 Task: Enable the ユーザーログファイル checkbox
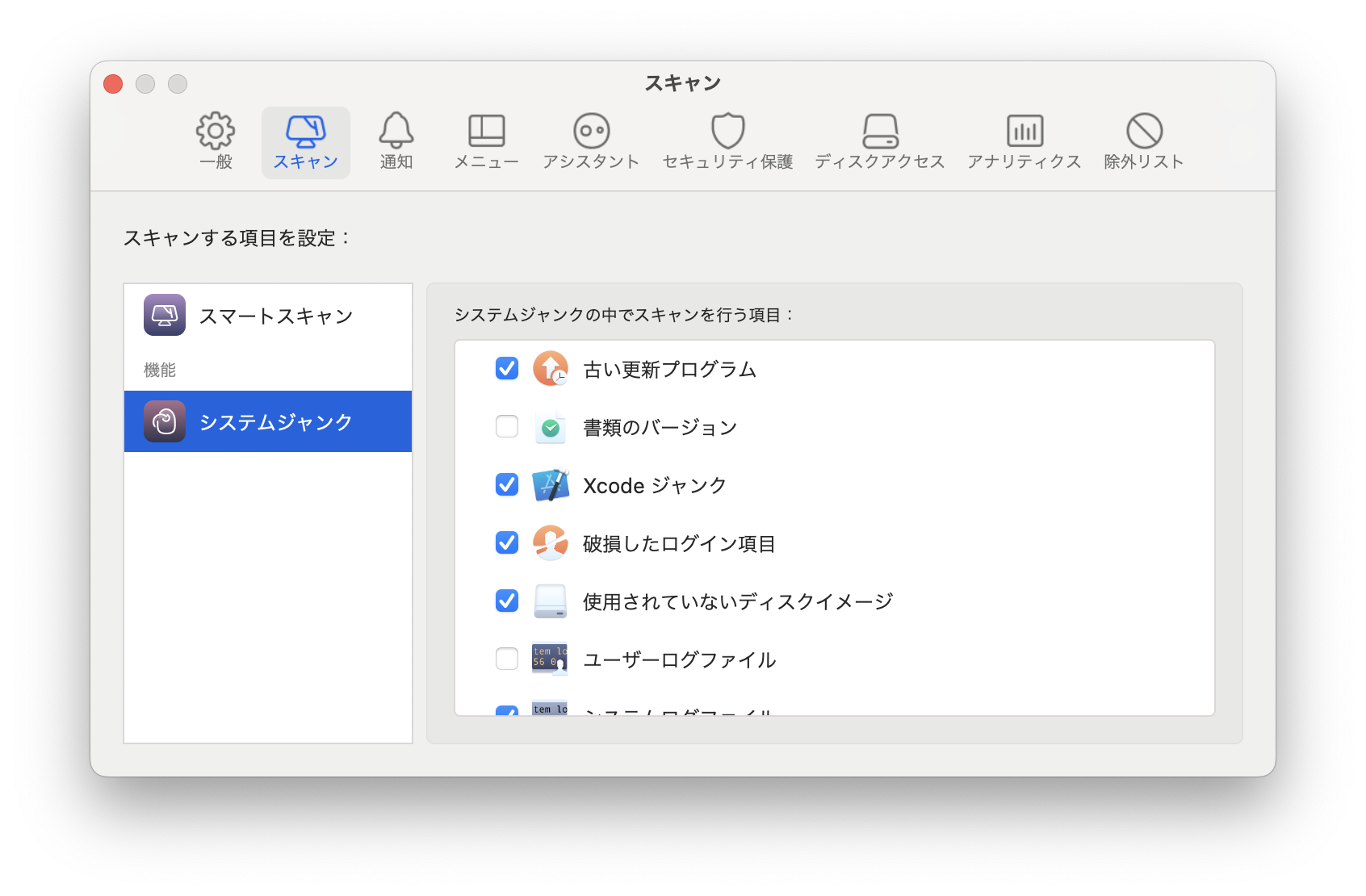pyautogui.click(x=507, y=659)
